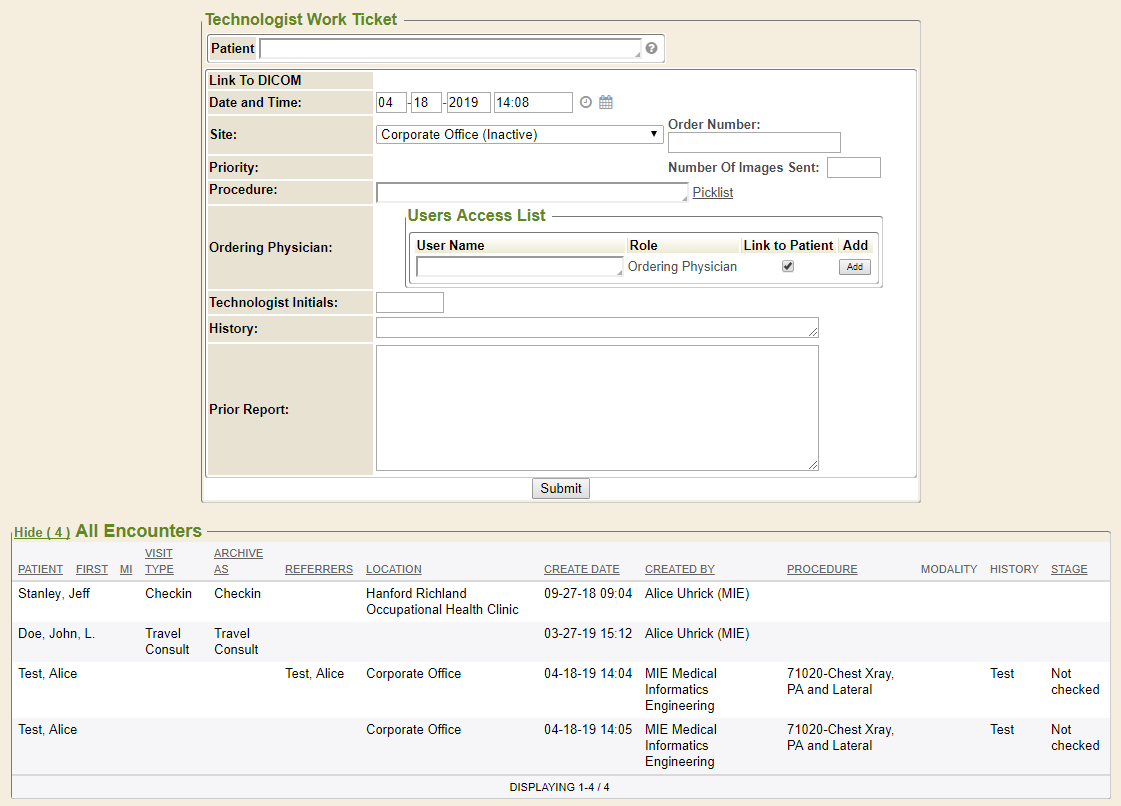This screenshot has height=806, width=1121.
Task: Open the calendar date picker icon
Action: (x=606, y=102)
